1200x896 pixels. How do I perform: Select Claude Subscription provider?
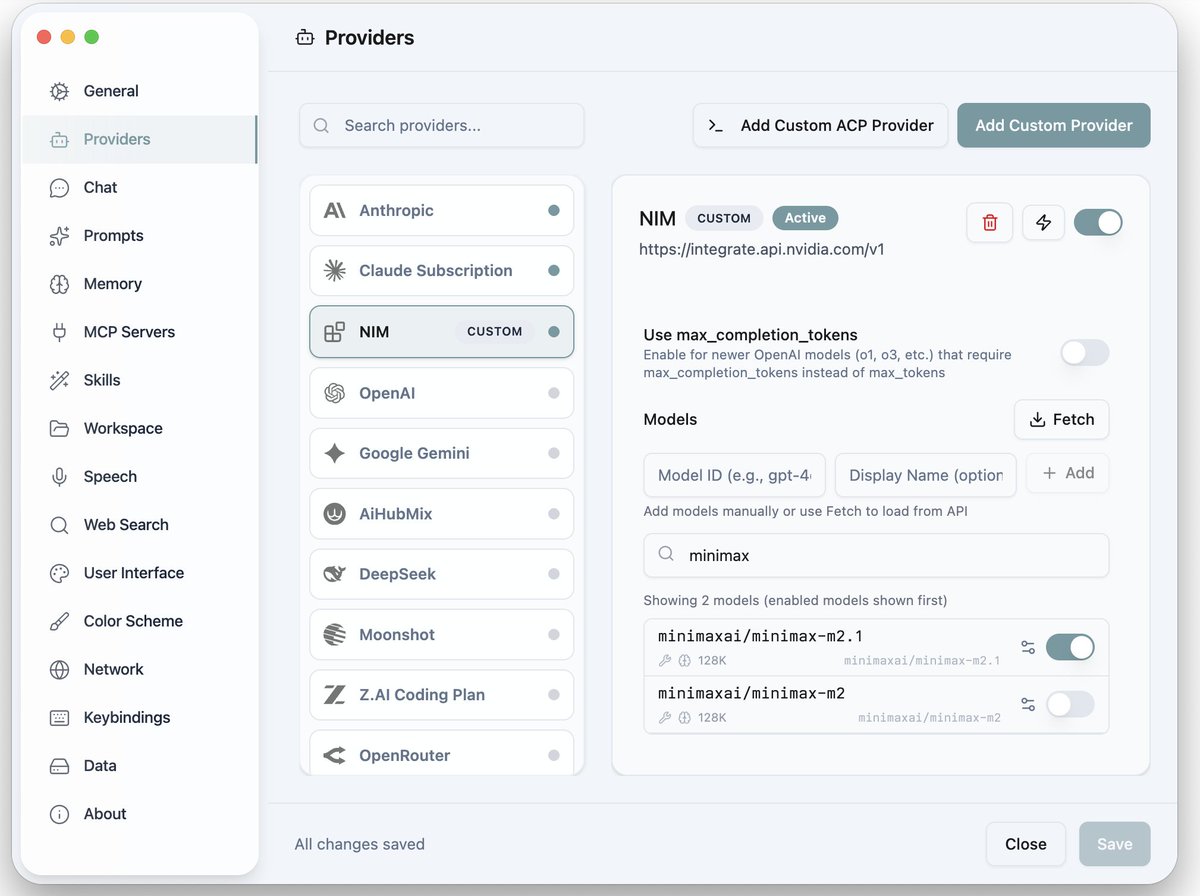pyautogui.click(x=441, y=271)
